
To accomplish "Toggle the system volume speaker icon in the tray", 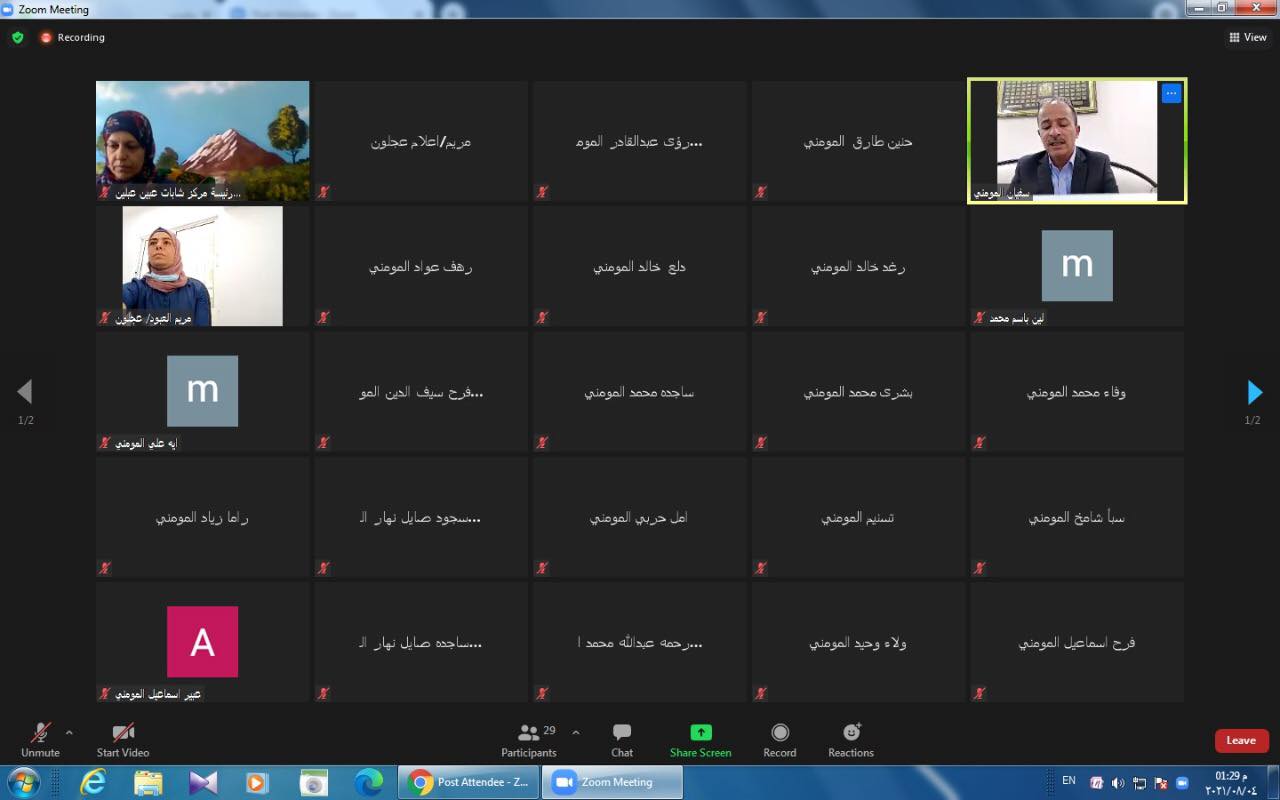I will click(1118, 782).
